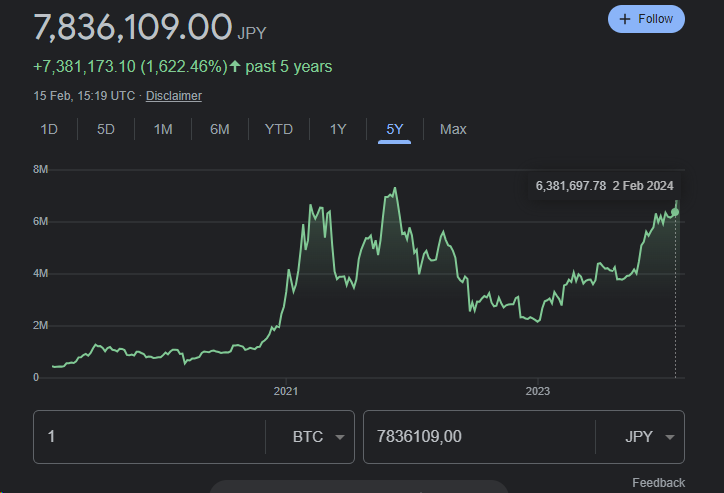Select the YTD range tab
The height and width of the screenshot is (493, 724).
tap(279, 129)
